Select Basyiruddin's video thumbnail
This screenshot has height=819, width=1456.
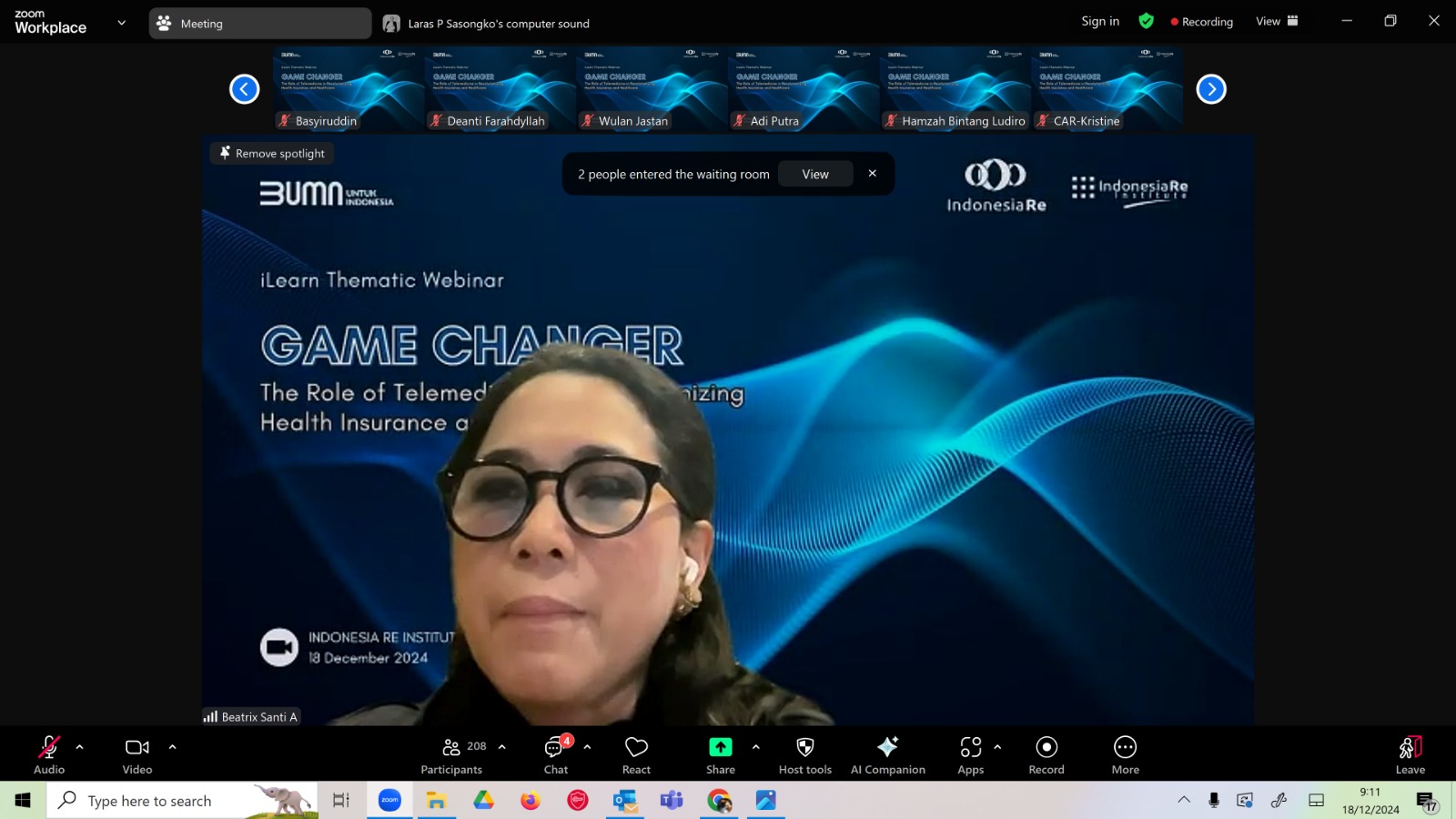tap(349, 89)
